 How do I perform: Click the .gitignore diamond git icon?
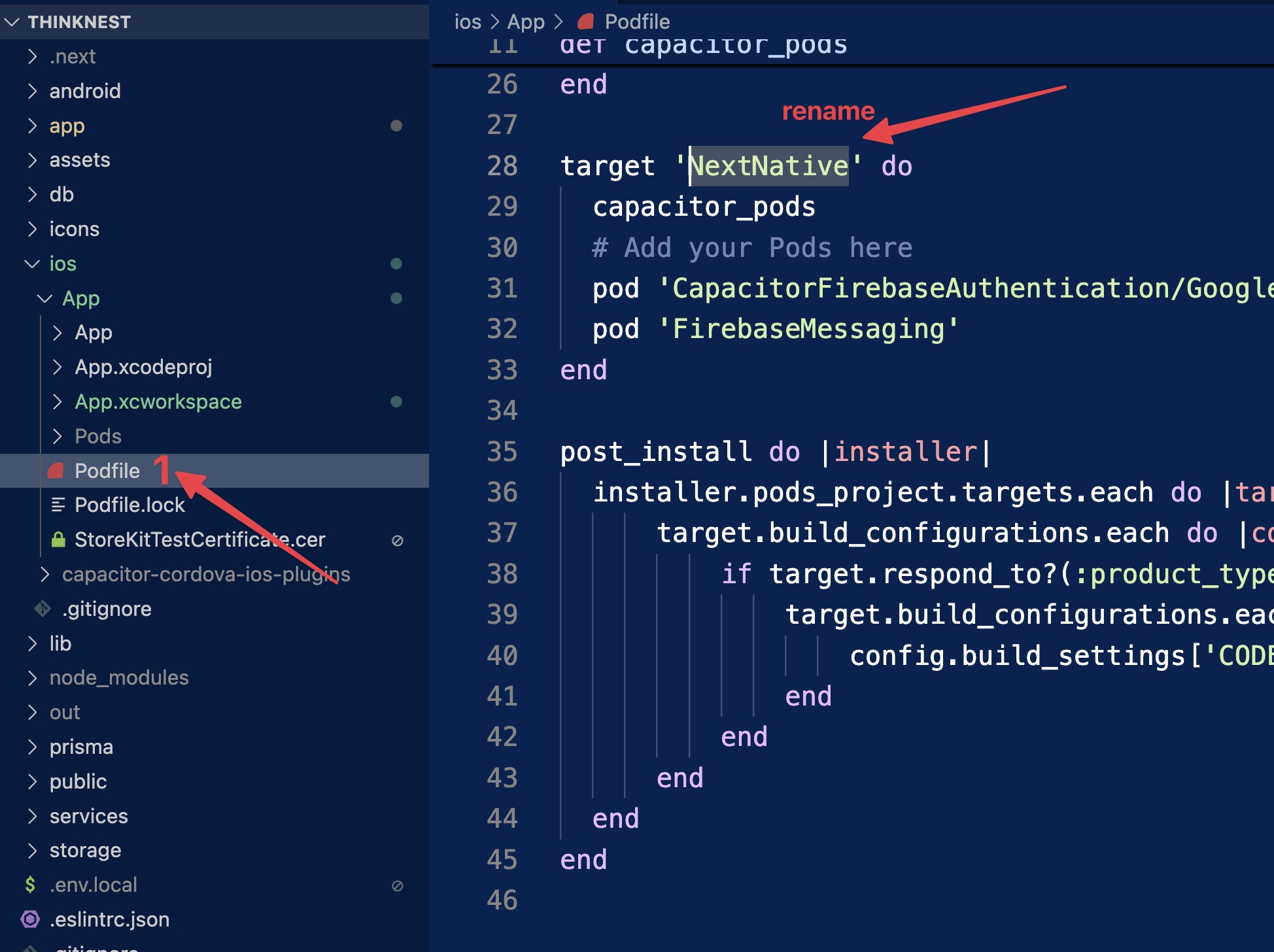pyautogui.click(x=43, y=609)
